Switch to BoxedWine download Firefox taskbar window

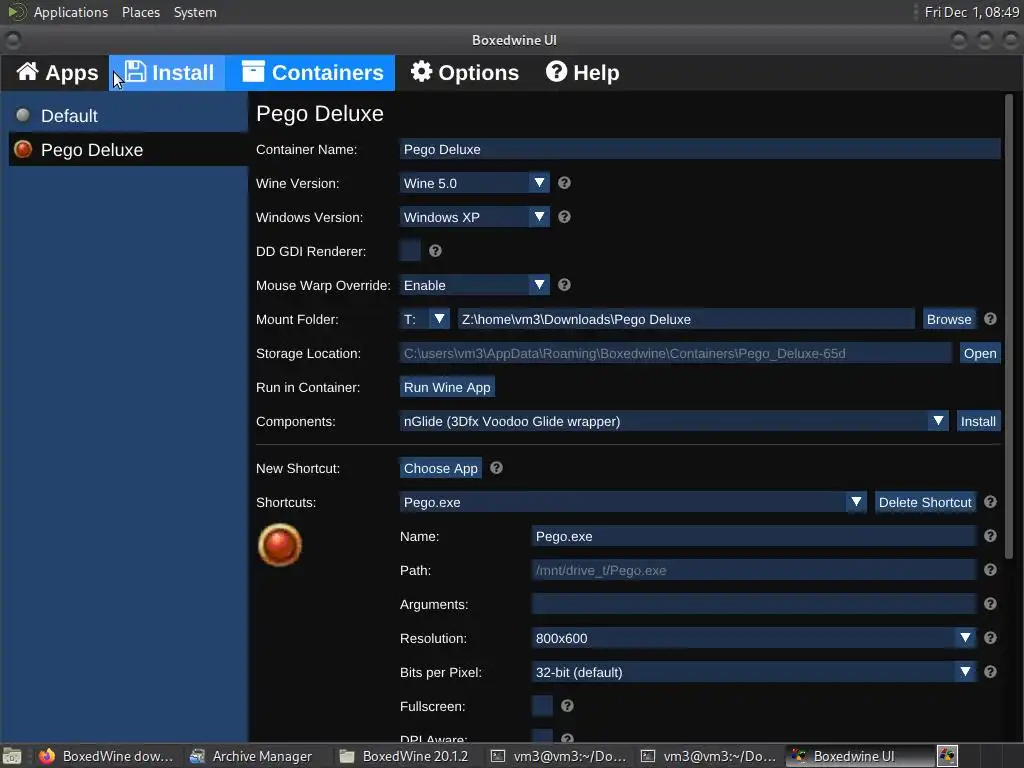[x=106, y=756]
